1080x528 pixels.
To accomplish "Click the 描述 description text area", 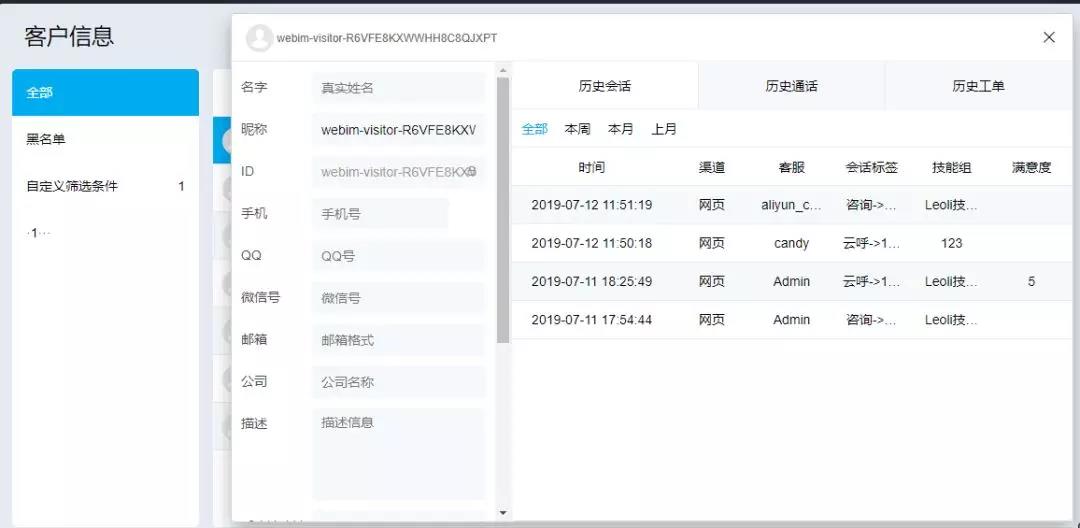I will click(x=398, y=453).
